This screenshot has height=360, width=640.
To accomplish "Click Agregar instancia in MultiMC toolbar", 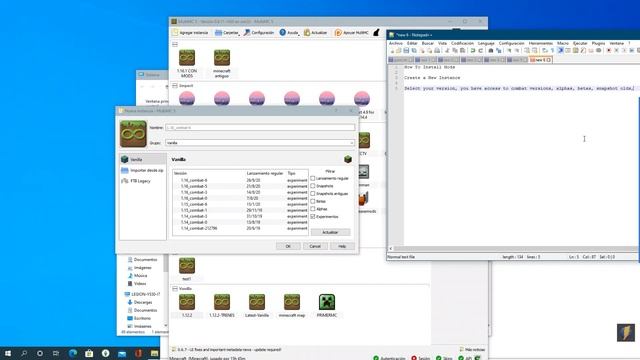I will pyautogui.click(x=190, y=33).
